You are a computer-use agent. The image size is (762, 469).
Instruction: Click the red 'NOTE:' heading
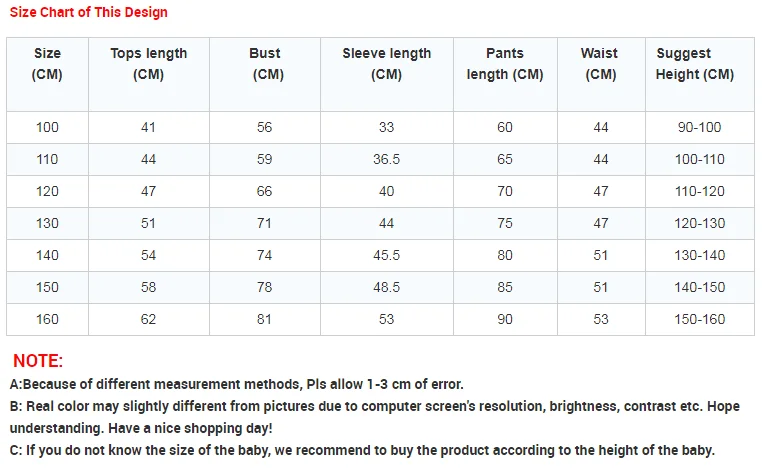click(x=38, y=361)
